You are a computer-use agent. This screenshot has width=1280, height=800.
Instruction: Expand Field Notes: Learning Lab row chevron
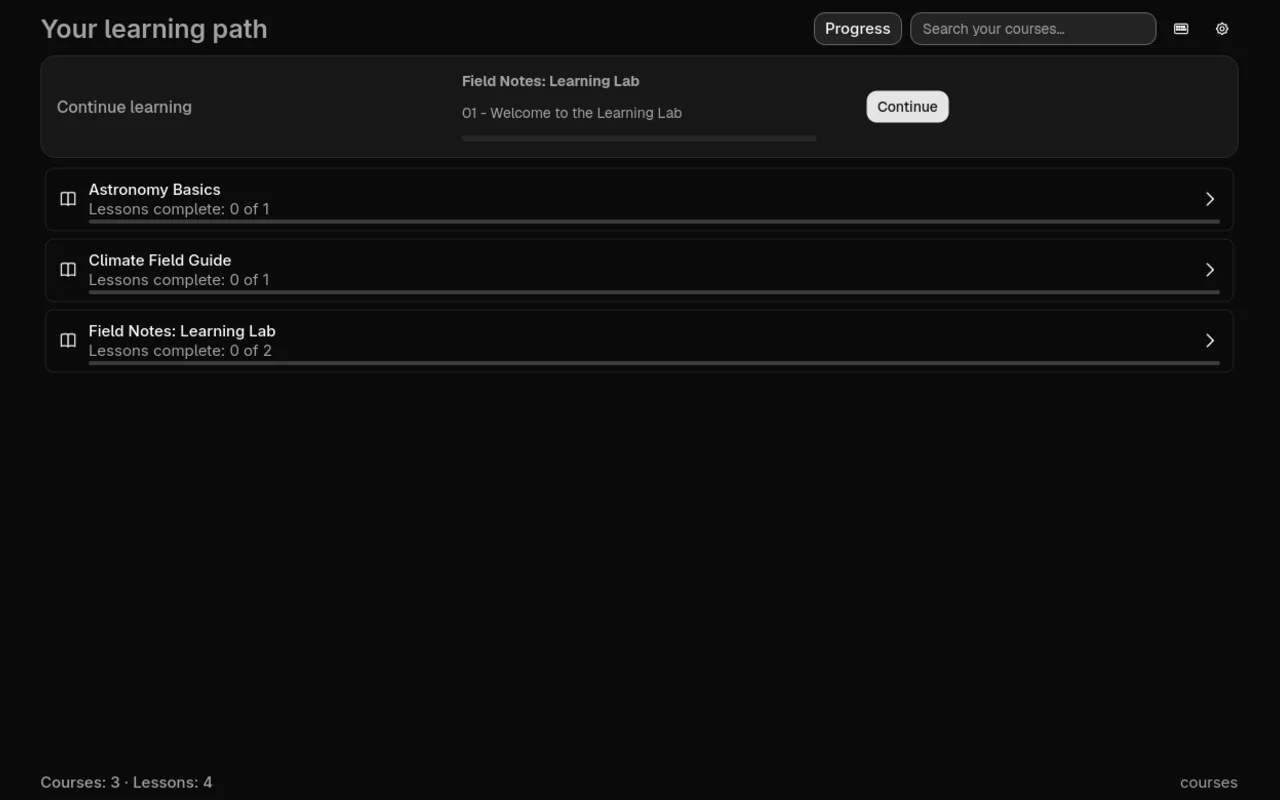pyautogui.click(x=1210, y=341)
